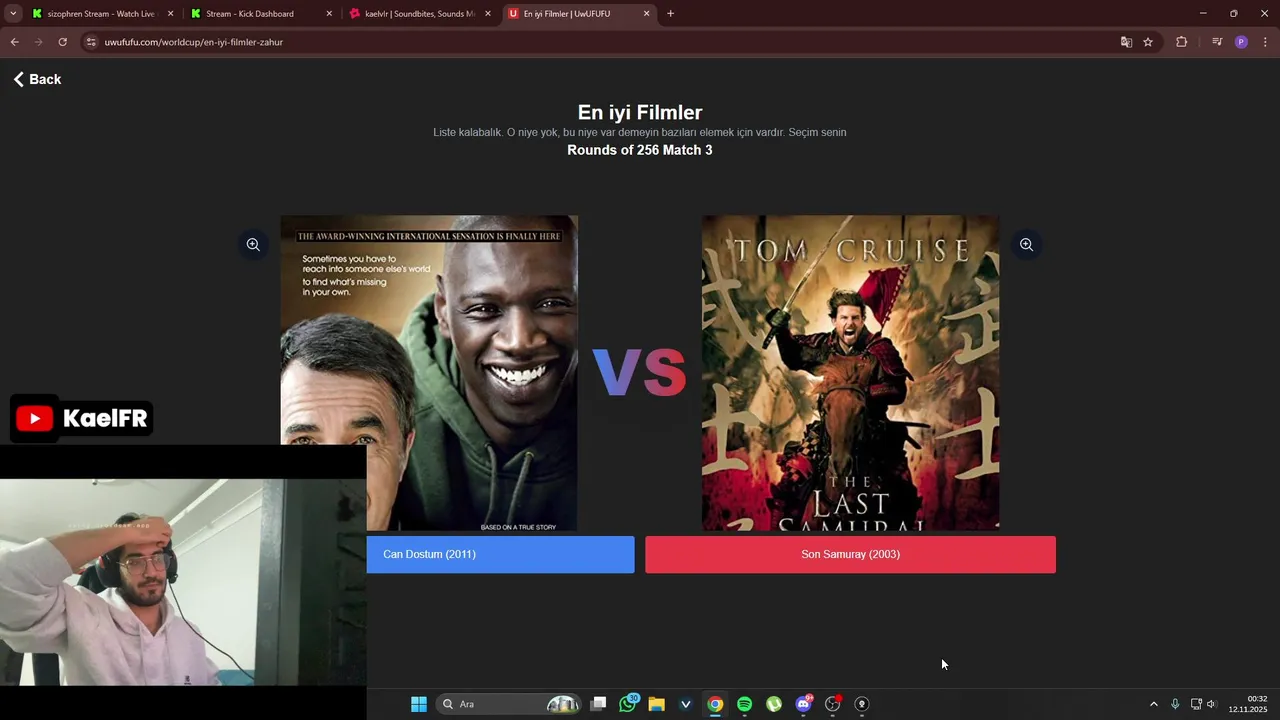1280x720 pixels.
Task: Switch to the sizophren Stream tab
Action: (100, 14)
